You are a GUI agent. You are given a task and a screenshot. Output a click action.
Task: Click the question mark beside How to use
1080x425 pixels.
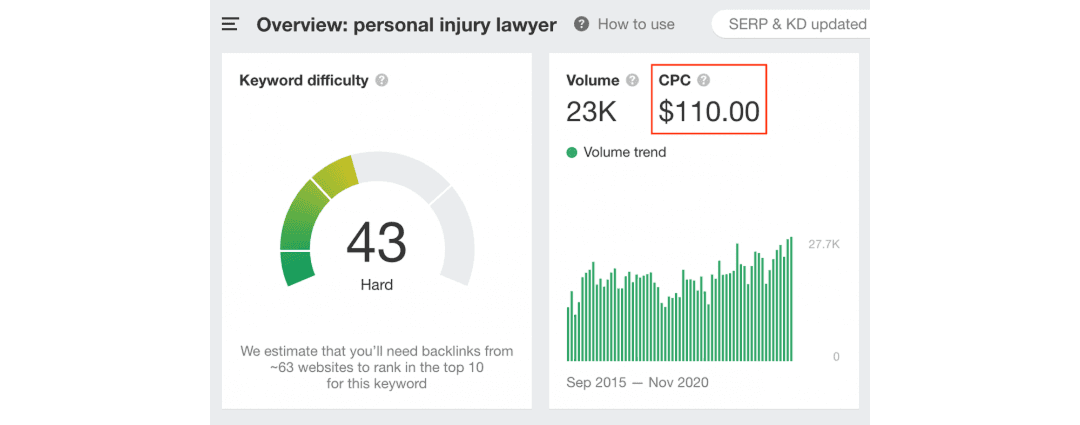(581, 24)
